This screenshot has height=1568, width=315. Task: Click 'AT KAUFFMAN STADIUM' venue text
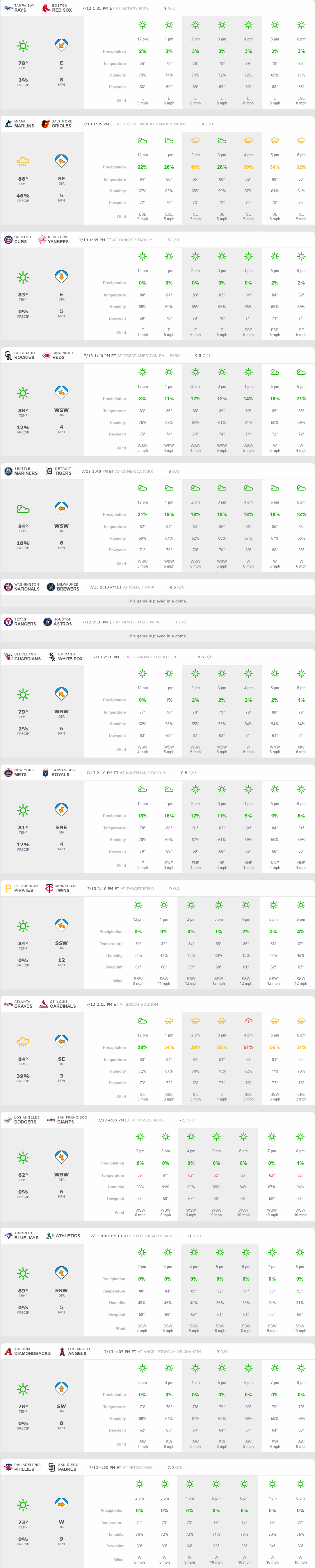[143, 772]
